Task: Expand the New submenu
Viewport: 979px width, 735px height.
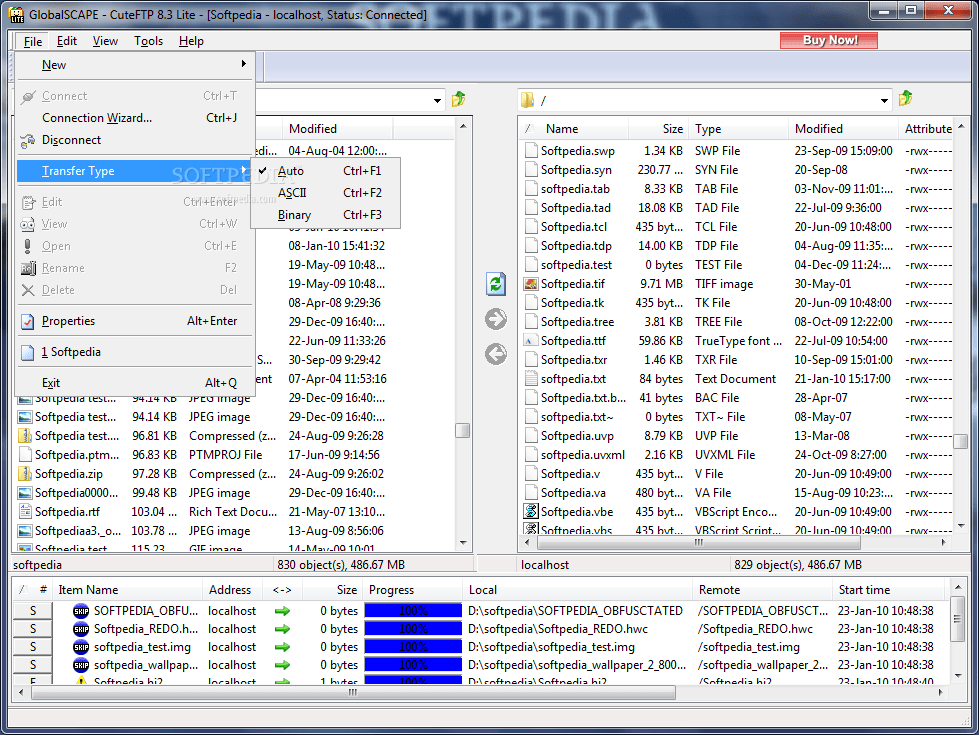Action: point(135,65)
